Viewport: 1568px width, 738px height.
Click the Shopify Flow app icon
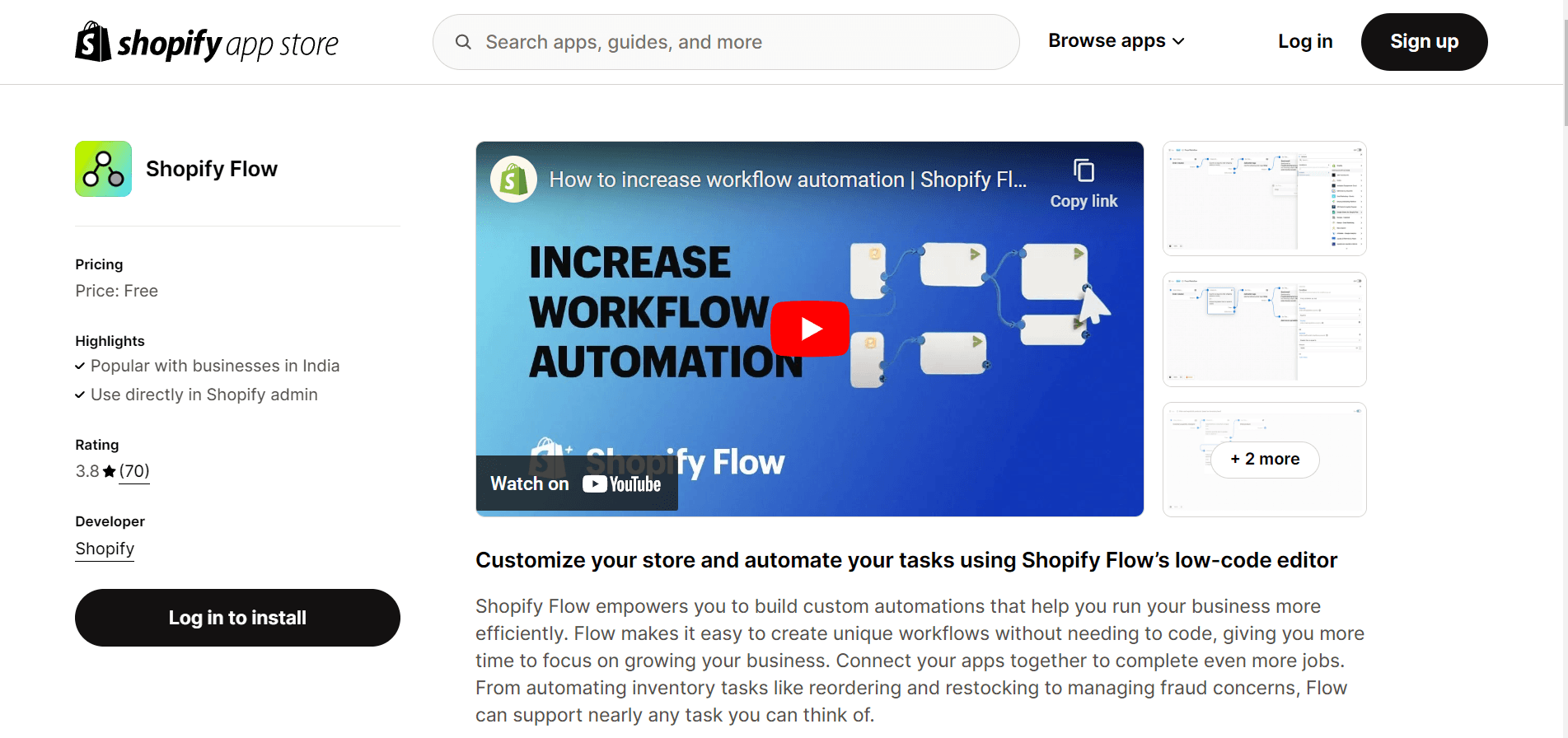click(x=103, y=169)
